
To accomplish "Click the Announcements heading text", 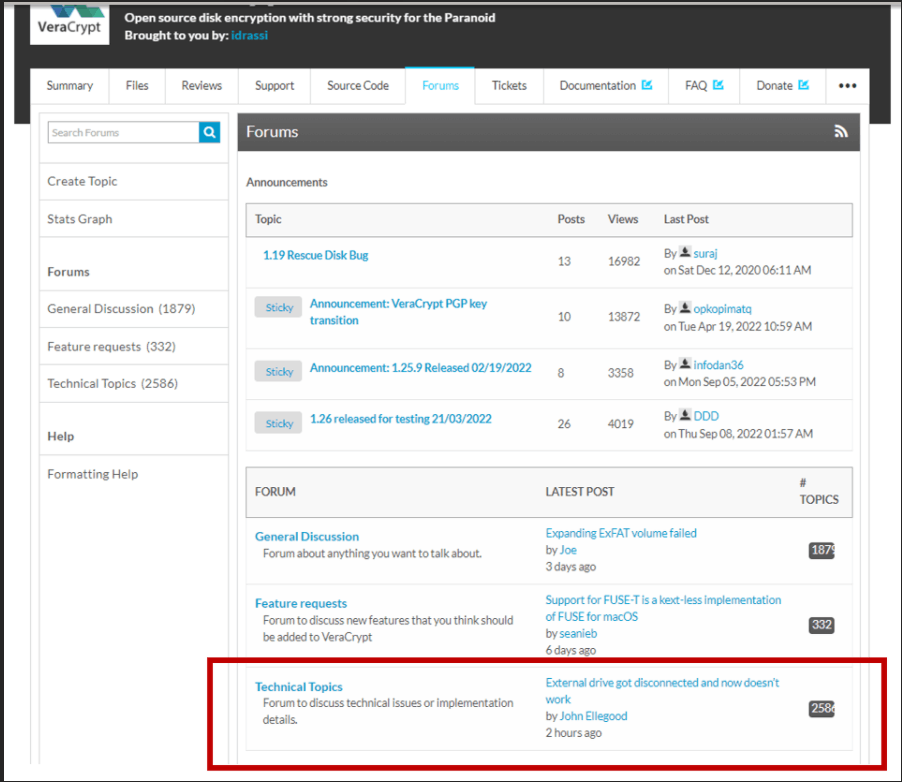I will click(x=286, y=182).
